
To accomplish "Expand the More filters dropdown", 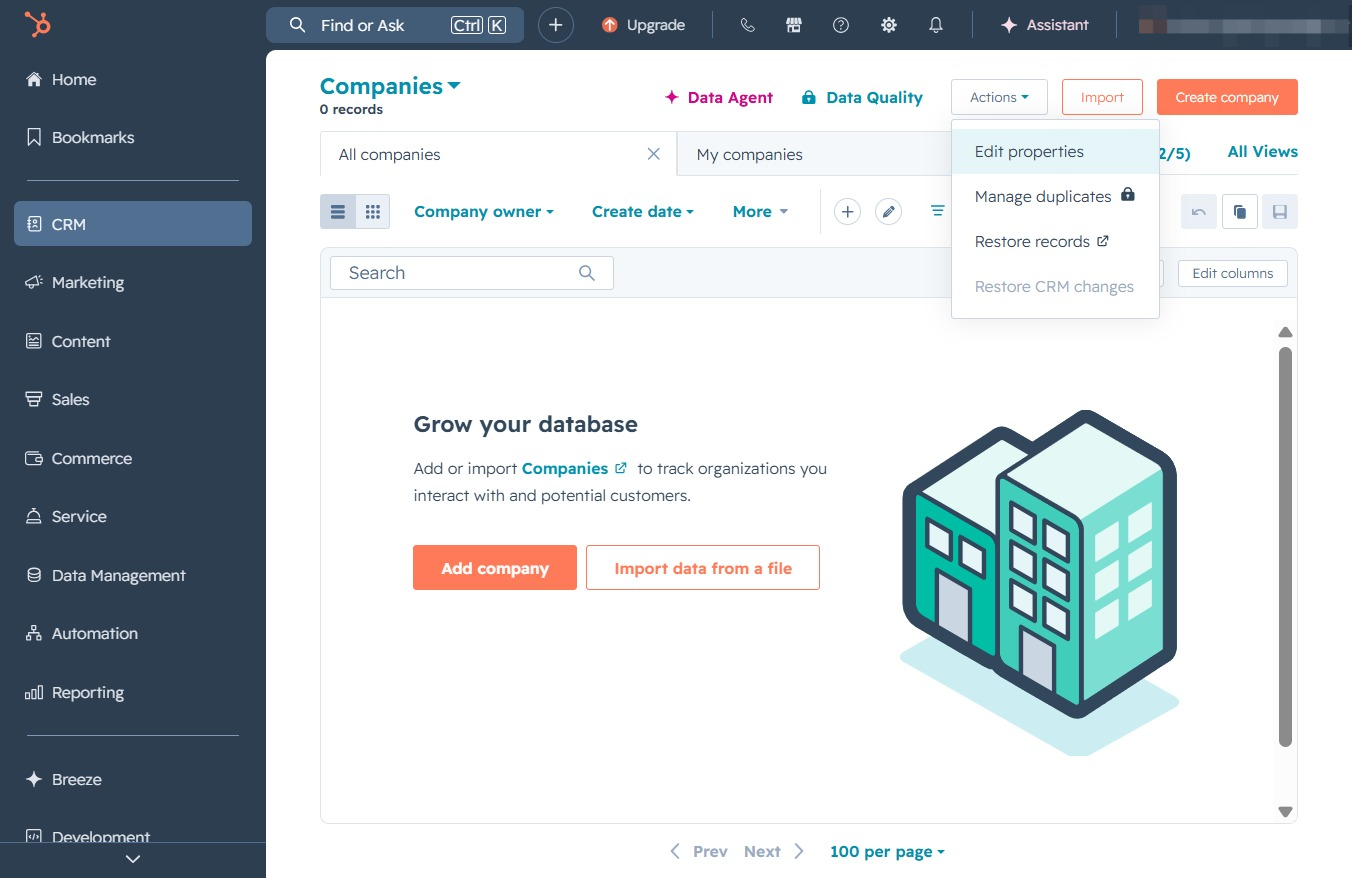I will (760, 212).
